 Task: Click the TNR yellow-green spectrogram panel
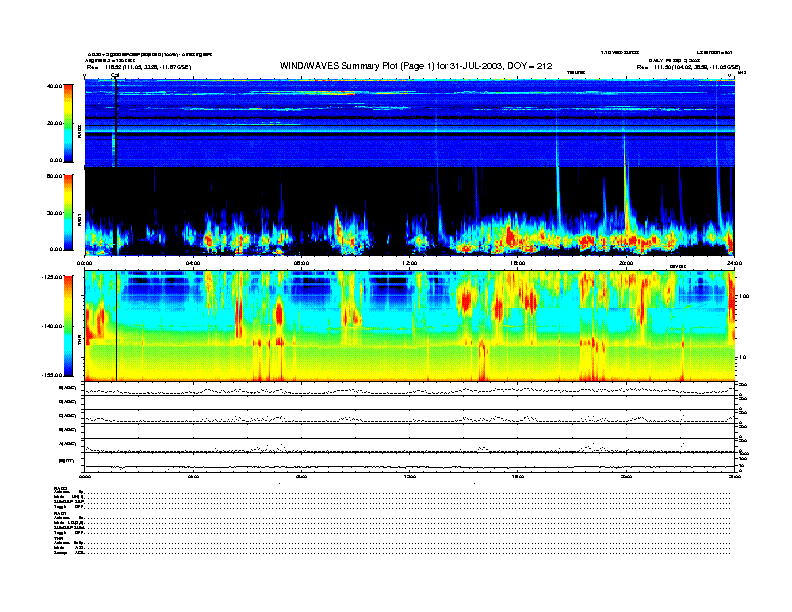pos(410,326)
